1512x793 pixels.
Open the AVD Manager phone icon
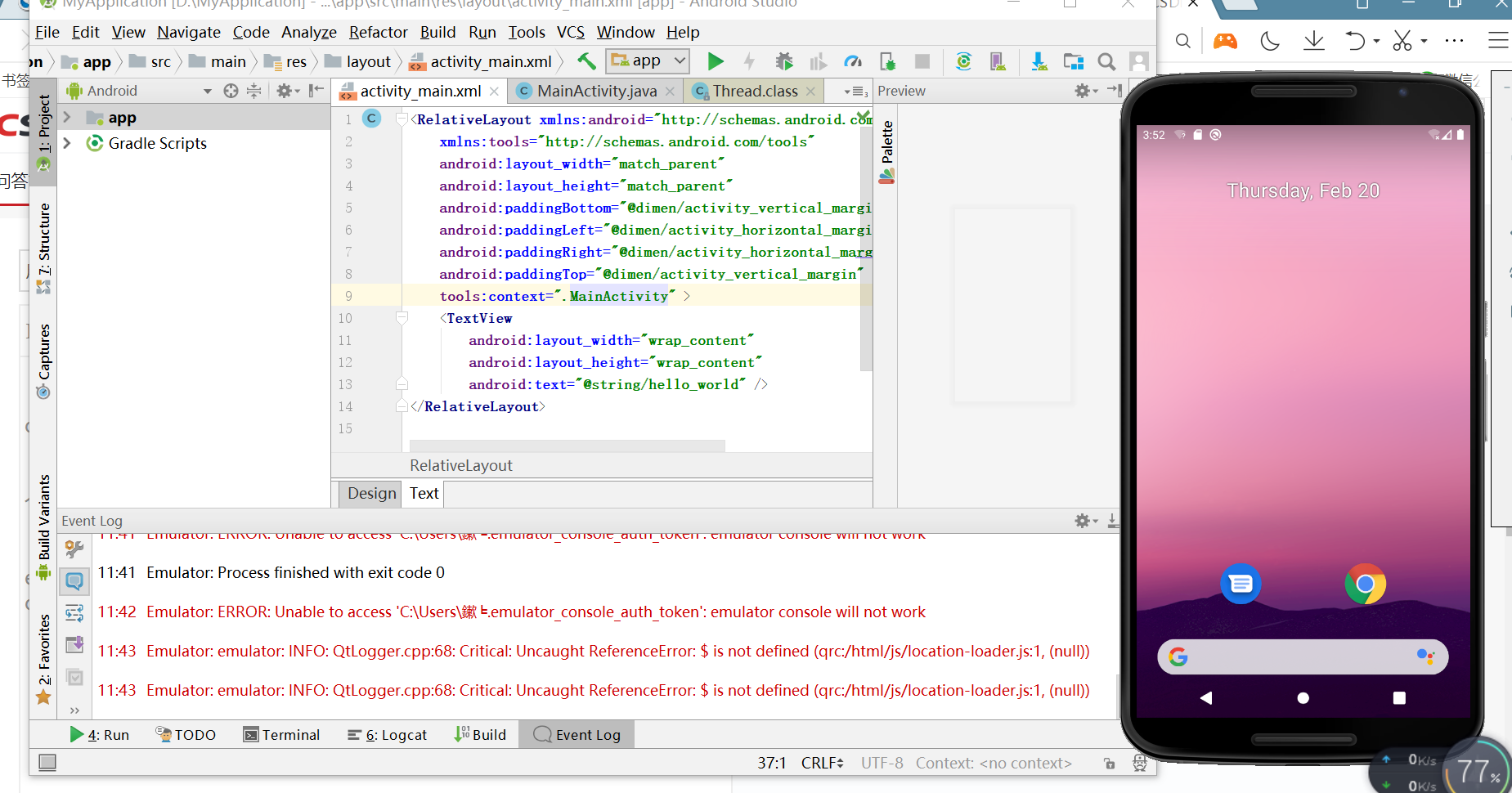click(x=998, y=61)
